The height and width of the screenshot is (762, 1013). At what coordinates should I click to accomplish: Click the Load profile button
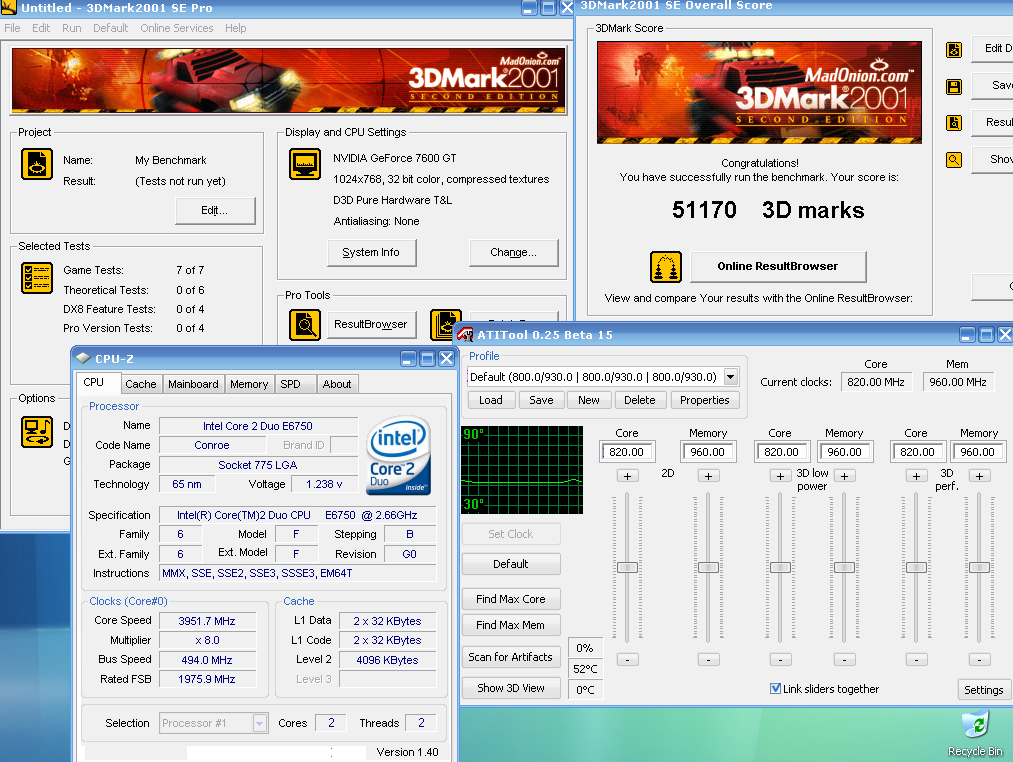491,400
